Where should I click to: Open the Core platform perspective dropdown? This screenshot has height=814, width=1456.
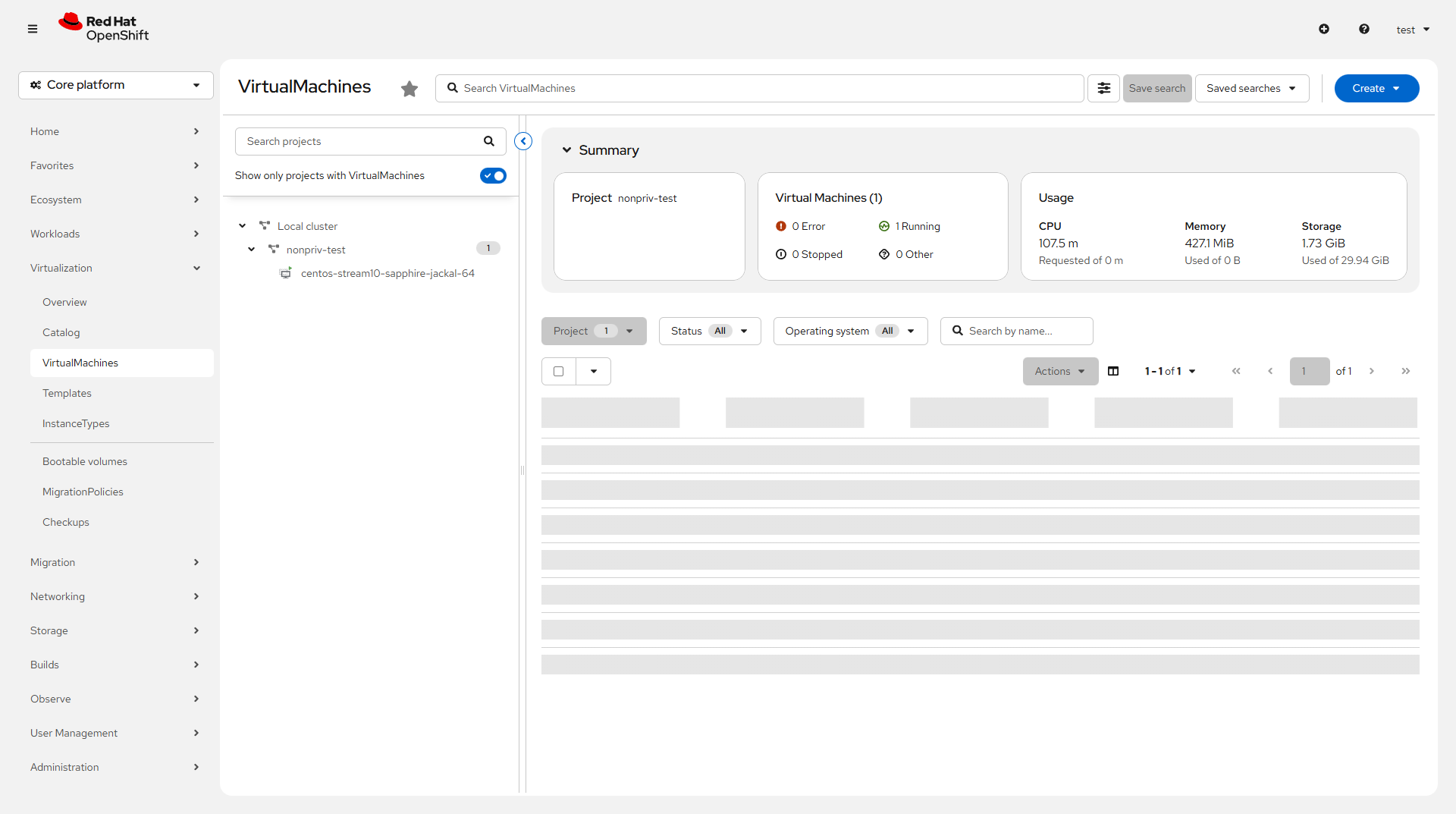pos(116,85)
